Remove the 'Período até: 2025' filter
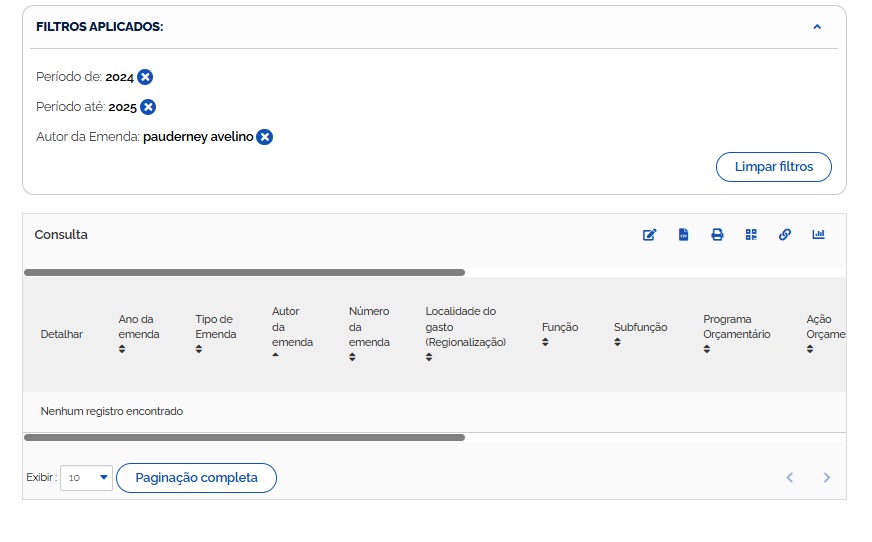Screen dimensions: 872x542 click(x=148, y=107)
